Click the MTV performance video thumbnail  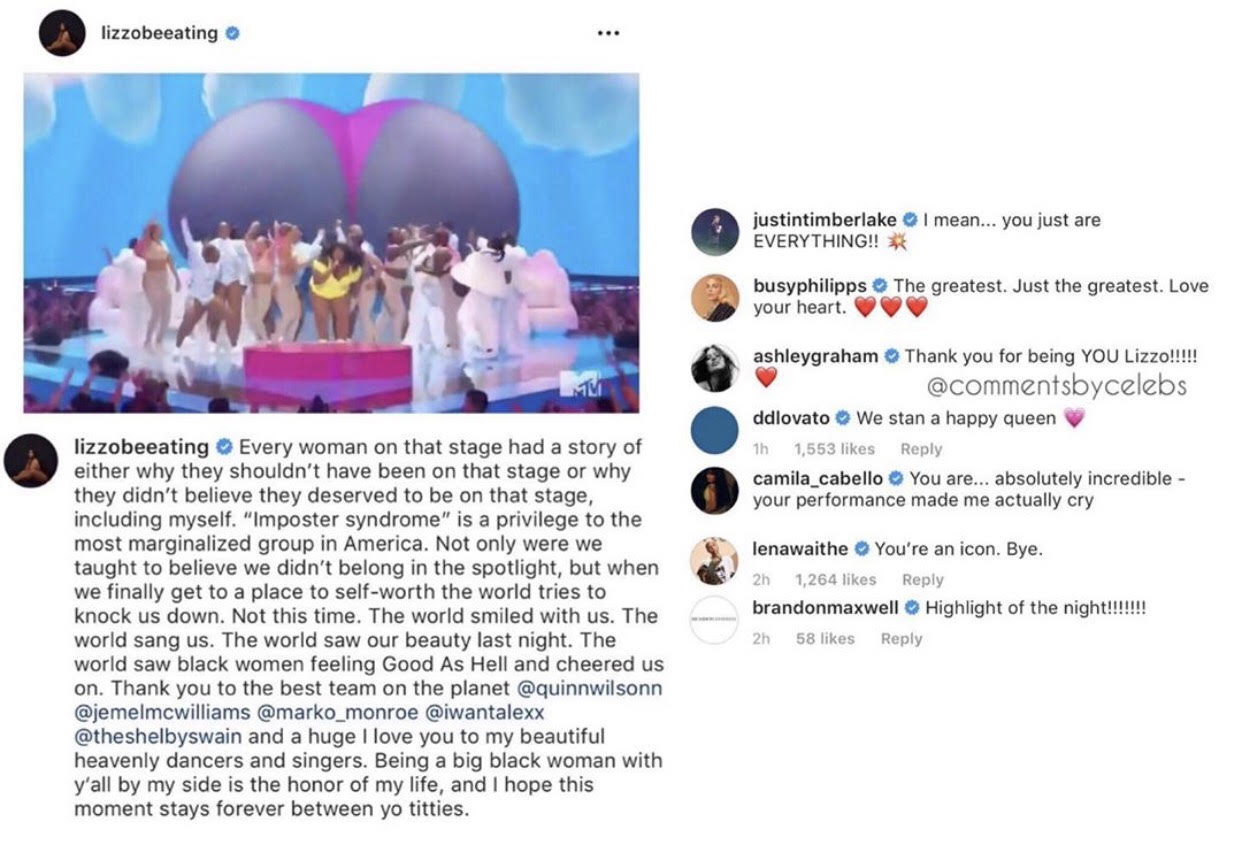tap(332, 243)
